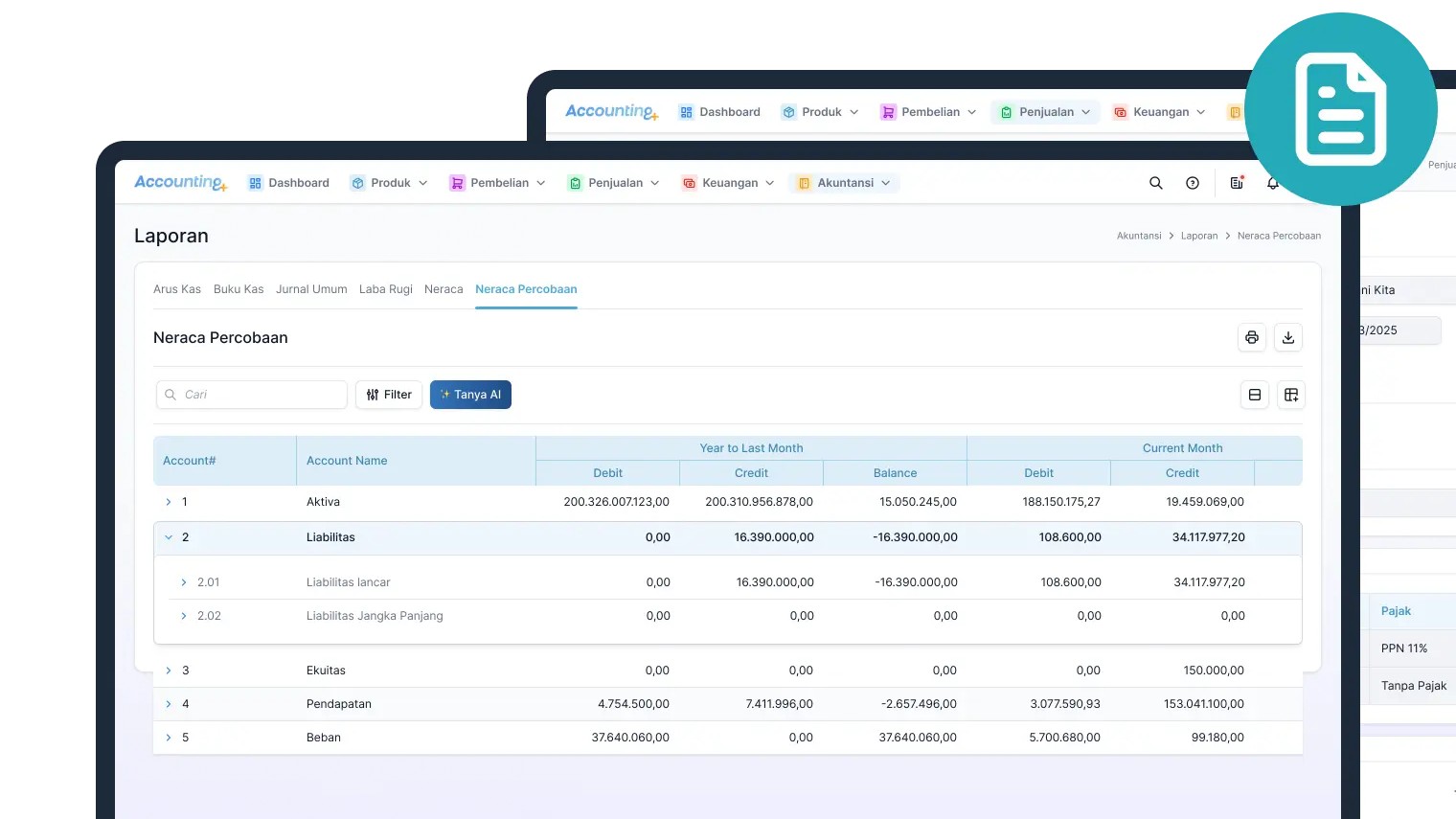Open table column settings icon
1456x819 pixels.
1291,395
